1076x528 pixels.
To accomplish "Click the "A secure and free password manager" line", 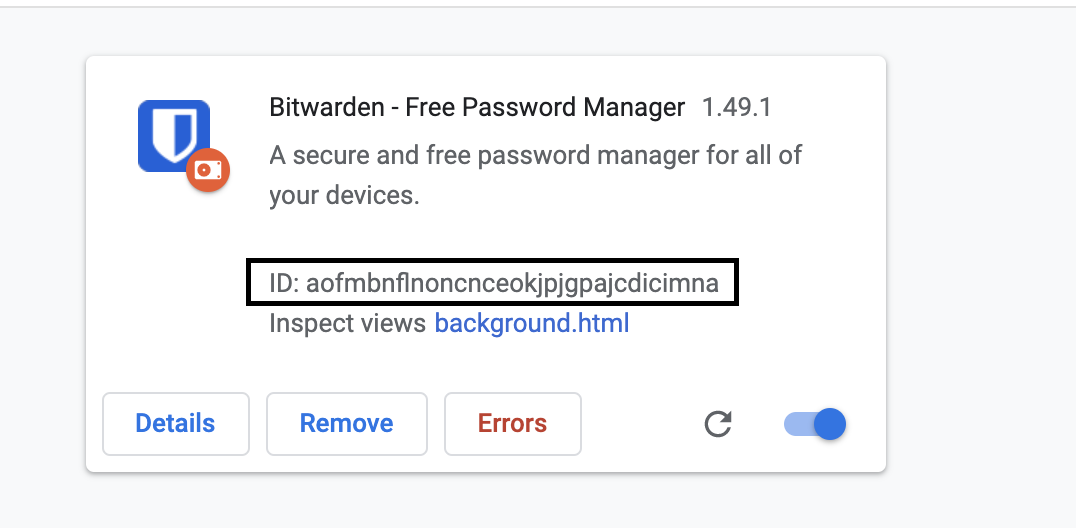I will coord(535,156).
